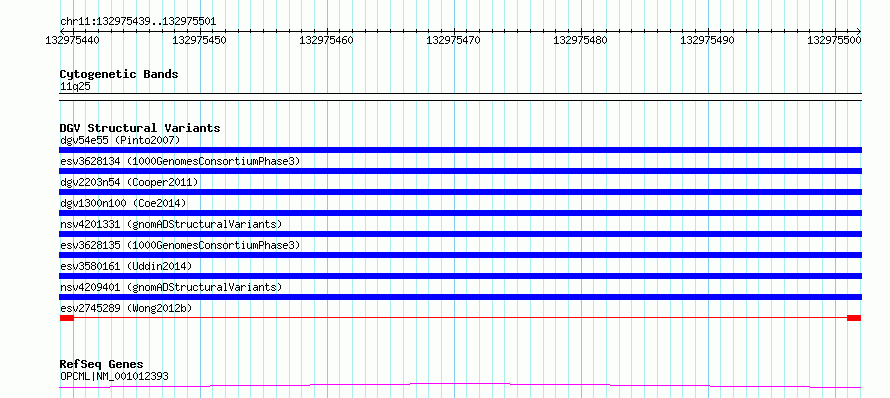This screenshot has height=398, width=890.
Task: Click the right red block of esv2745289
Action: click(854, 318)
